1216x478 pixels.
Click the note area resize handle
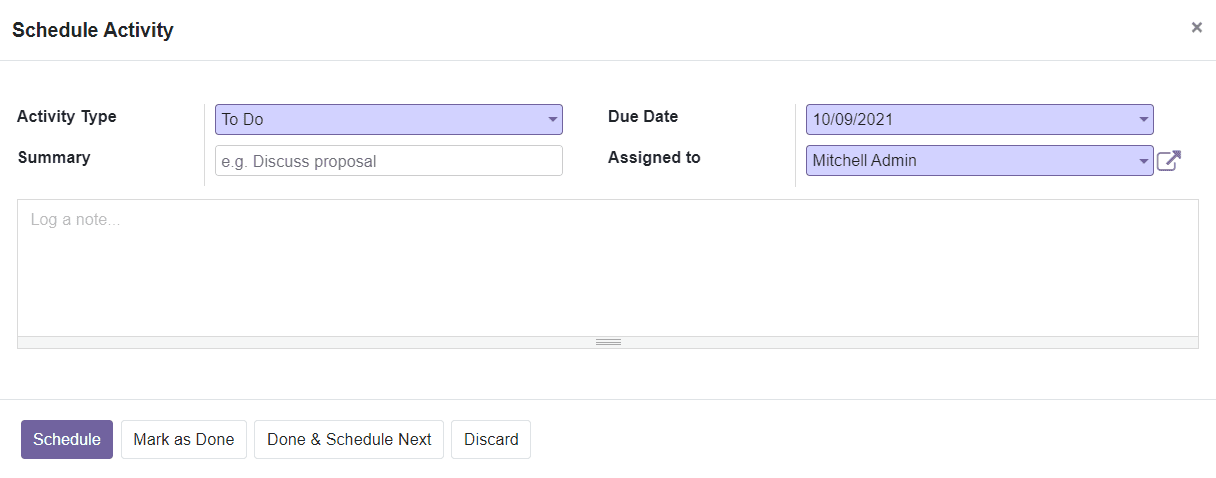tap(608, 342)
